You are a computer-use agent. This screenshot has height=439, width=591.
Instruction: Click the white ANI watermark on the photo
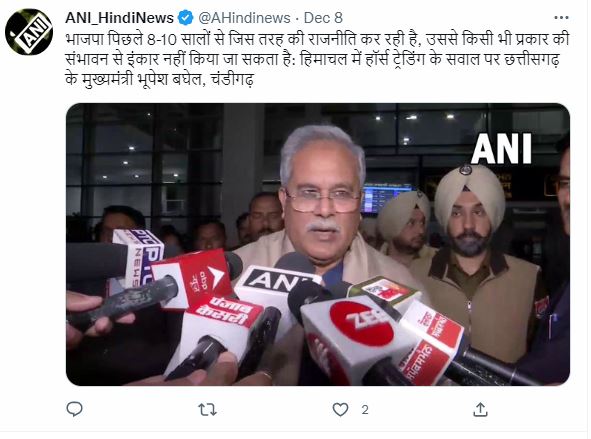point(501,148)
